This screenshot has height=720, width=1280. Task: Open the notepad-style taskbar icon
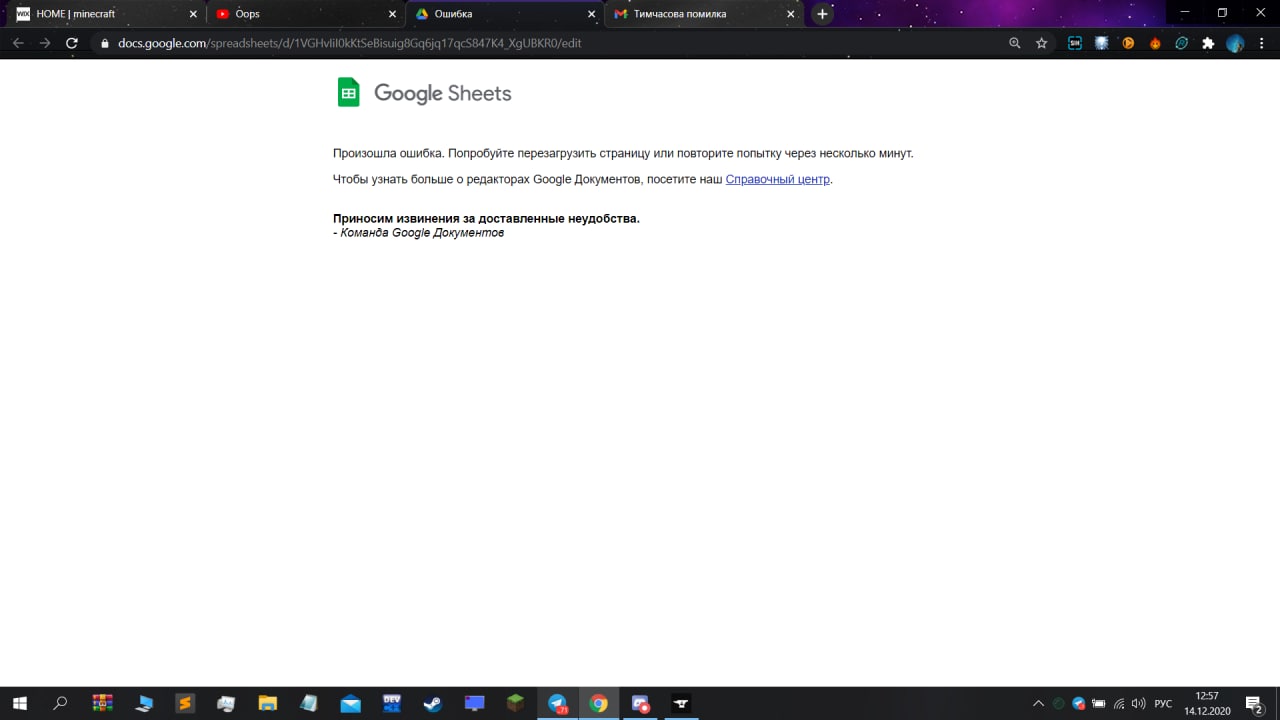click(309, 703)
